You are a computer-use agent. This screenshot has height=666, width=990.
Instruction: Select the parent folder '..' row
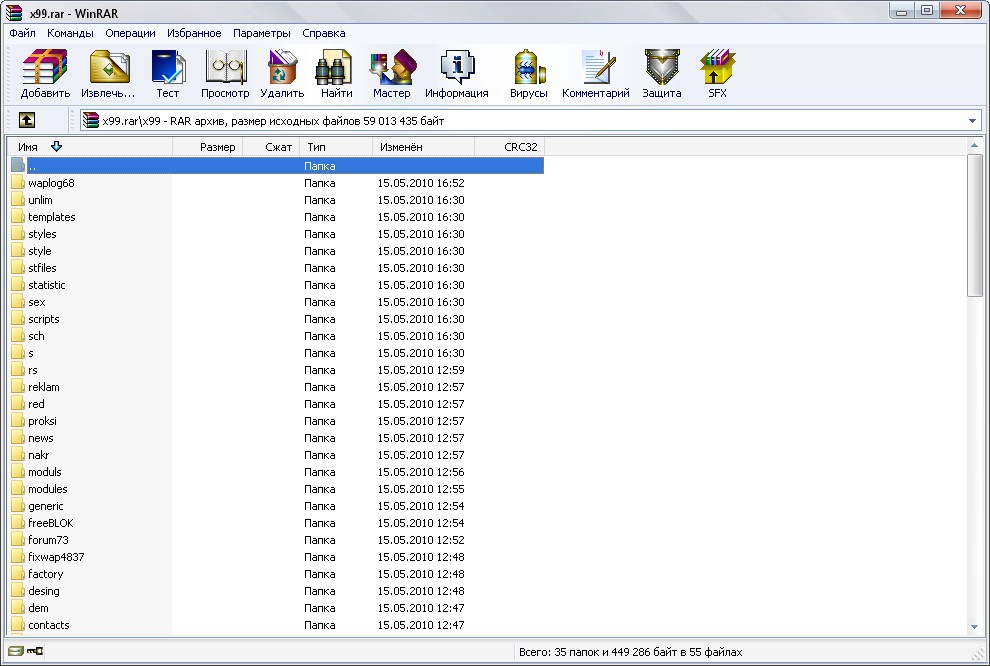point(277,166)
